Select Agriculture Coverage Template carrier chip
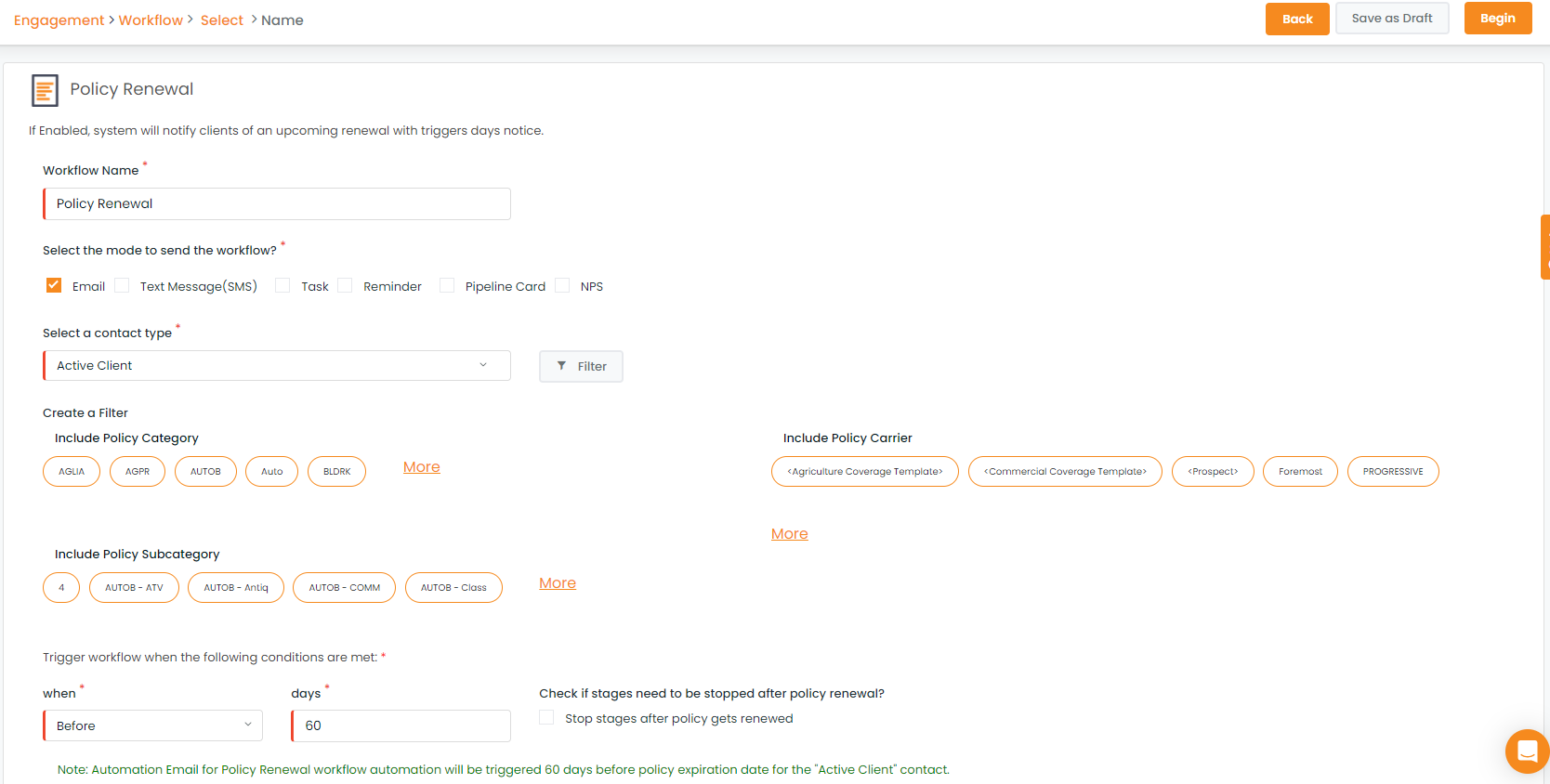Screen dimensions: 1550x784 pyautogui.click(x=865, y=472)
